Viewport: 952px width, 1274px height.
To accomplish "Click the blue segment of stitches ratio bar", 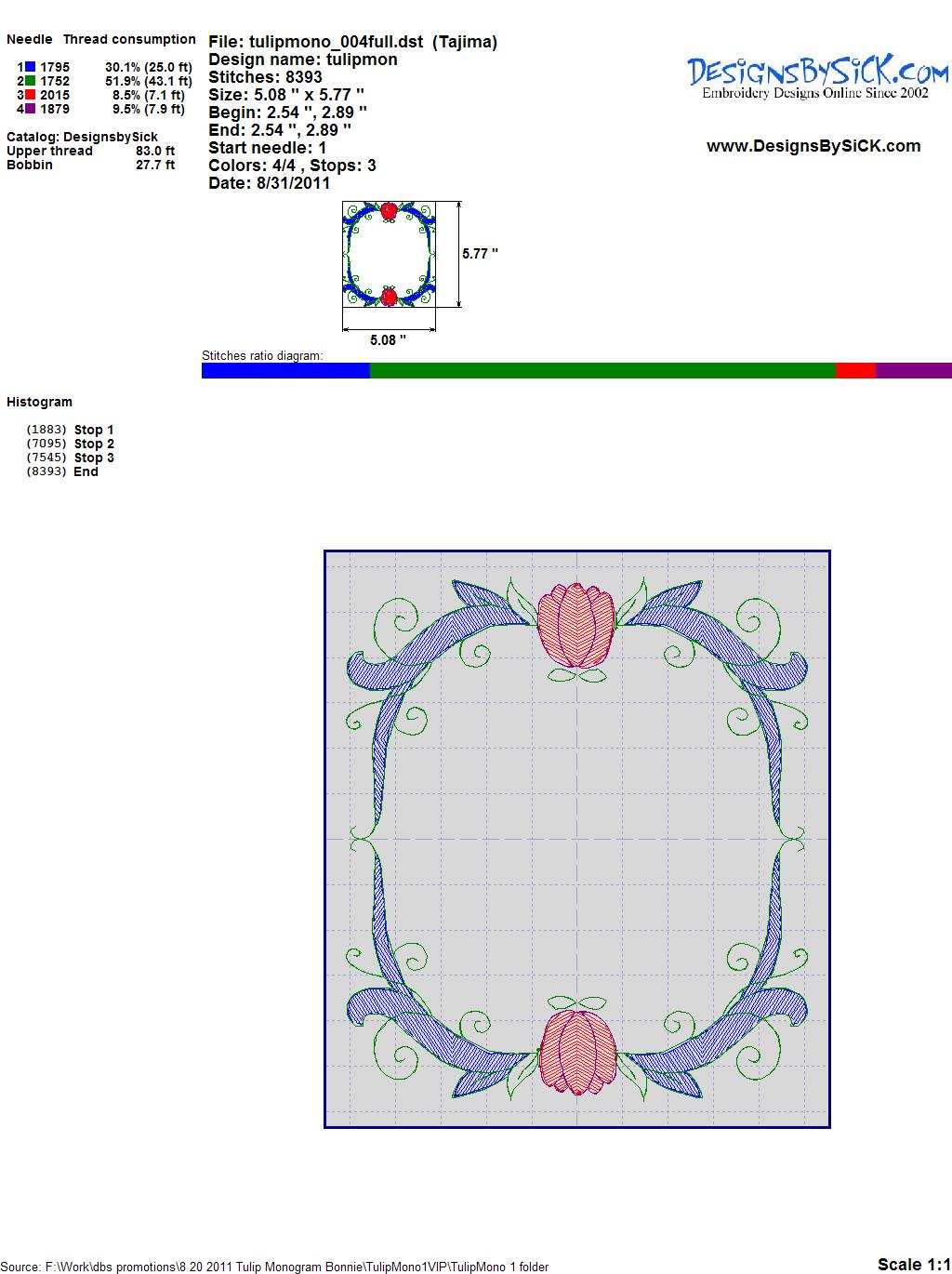I will (285, 370).
